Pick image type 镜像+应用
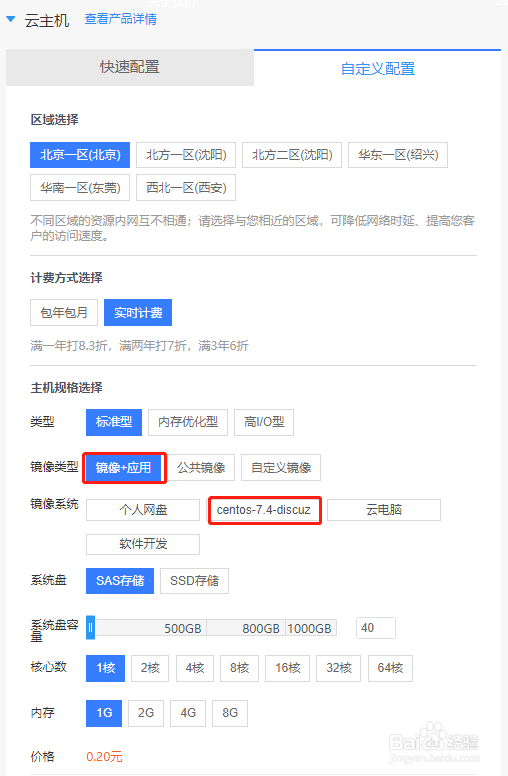 (x=124, y=468)
